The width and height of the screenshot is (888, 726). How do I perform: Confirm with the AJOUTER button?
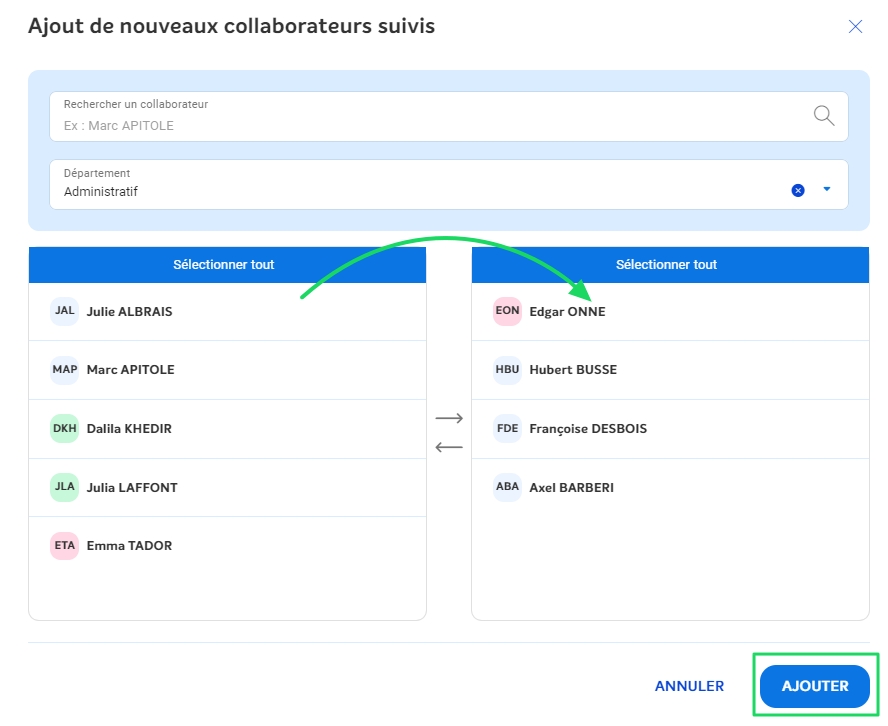coord(814,686)
